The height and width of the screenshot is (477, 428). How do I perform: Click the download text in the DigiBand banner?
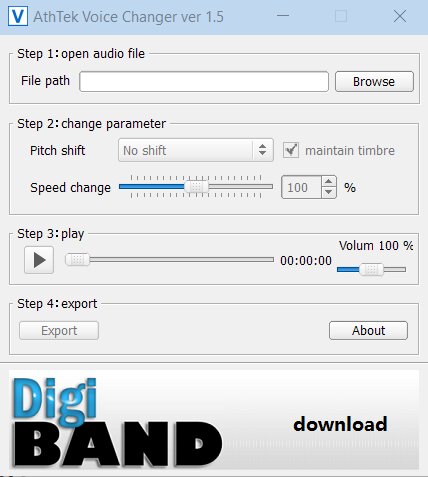coord(340,424)
